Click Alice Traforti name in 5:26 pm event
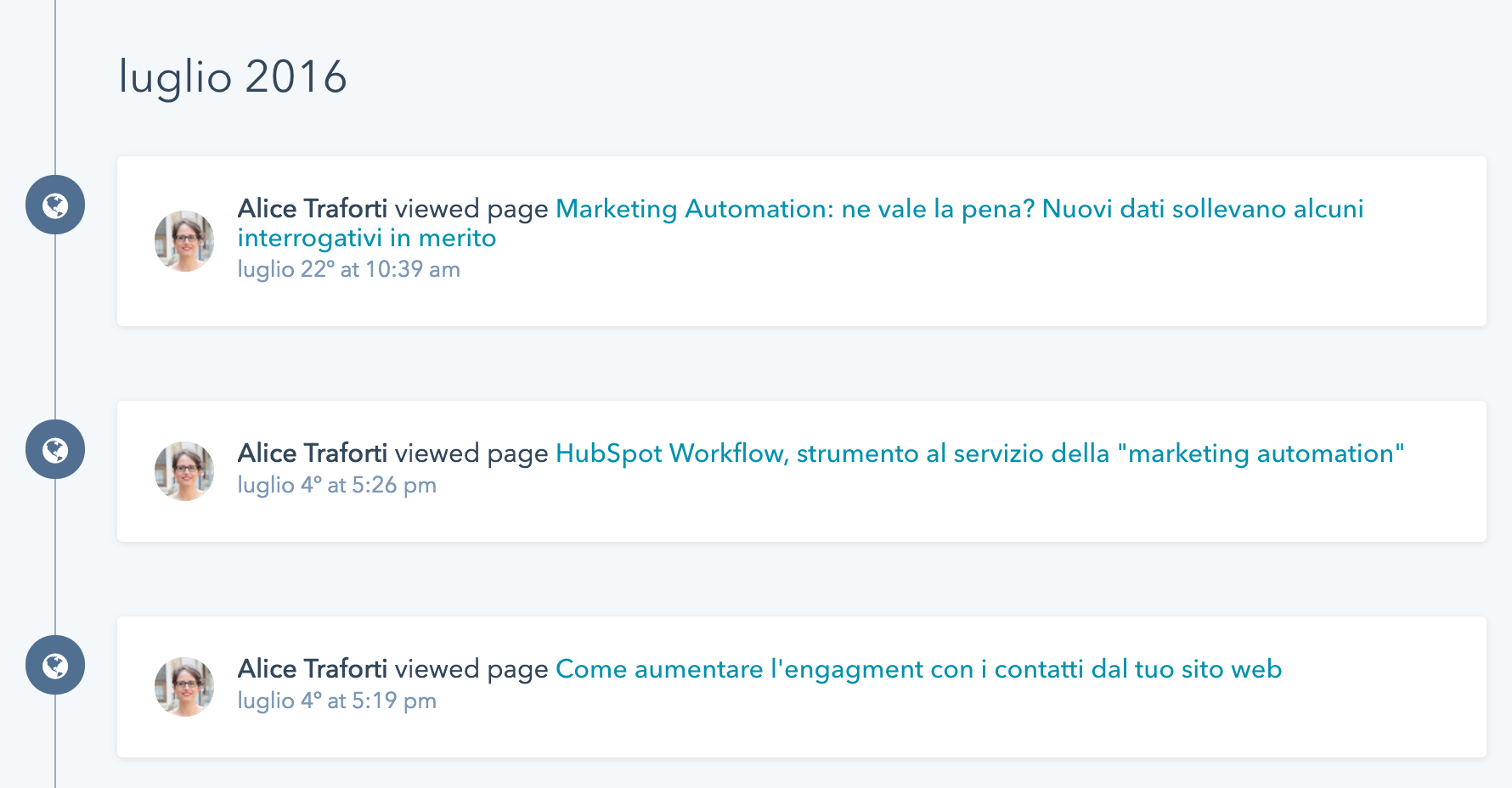 click(x=312, y=453)
